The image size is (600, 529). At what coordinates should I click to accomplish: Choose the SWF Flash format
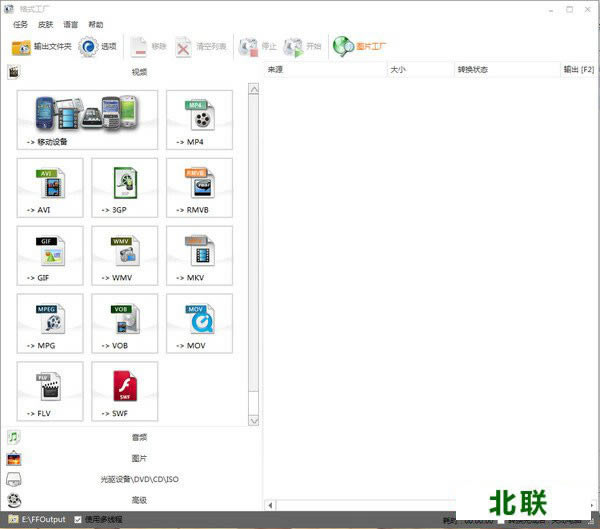(x=124, y=391)
